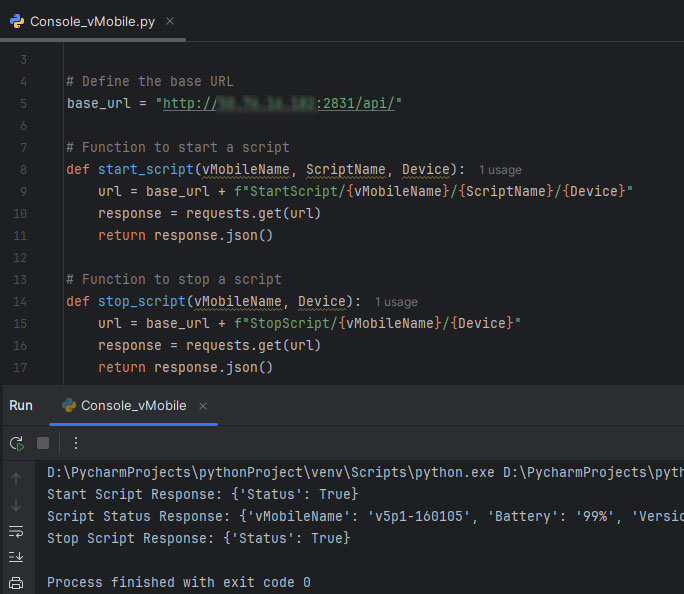Viewport: 684px width, 594px height.
Task: Click the stop_script function name
Action: [x=142, y=301]
